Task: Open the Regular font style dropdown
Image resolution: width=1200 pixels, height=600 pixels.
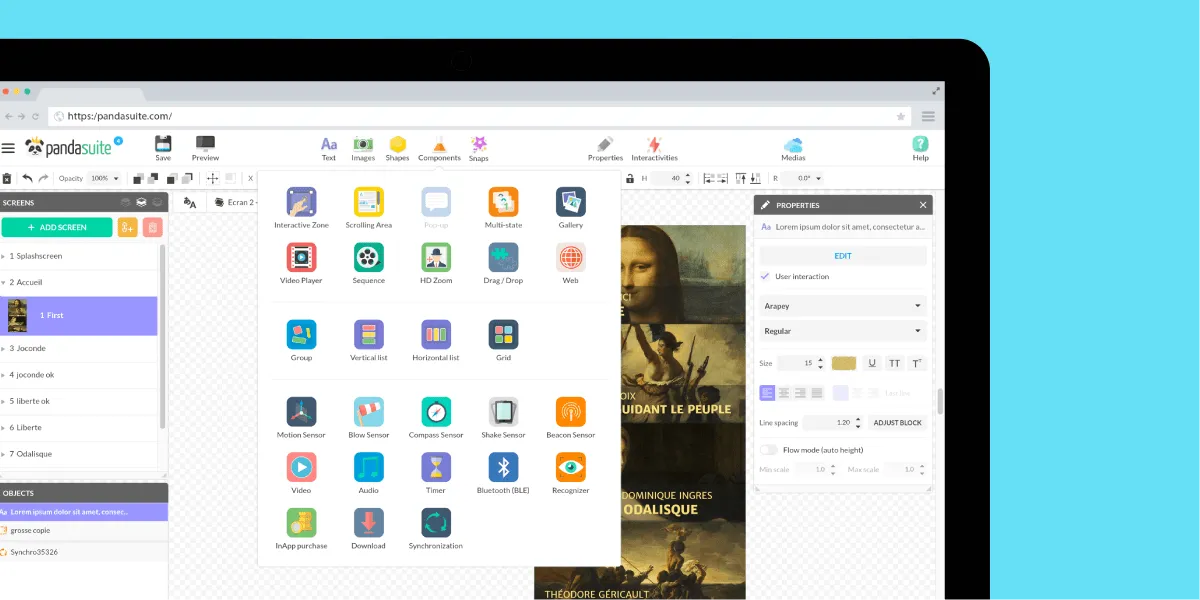Action: click(842, 331)
